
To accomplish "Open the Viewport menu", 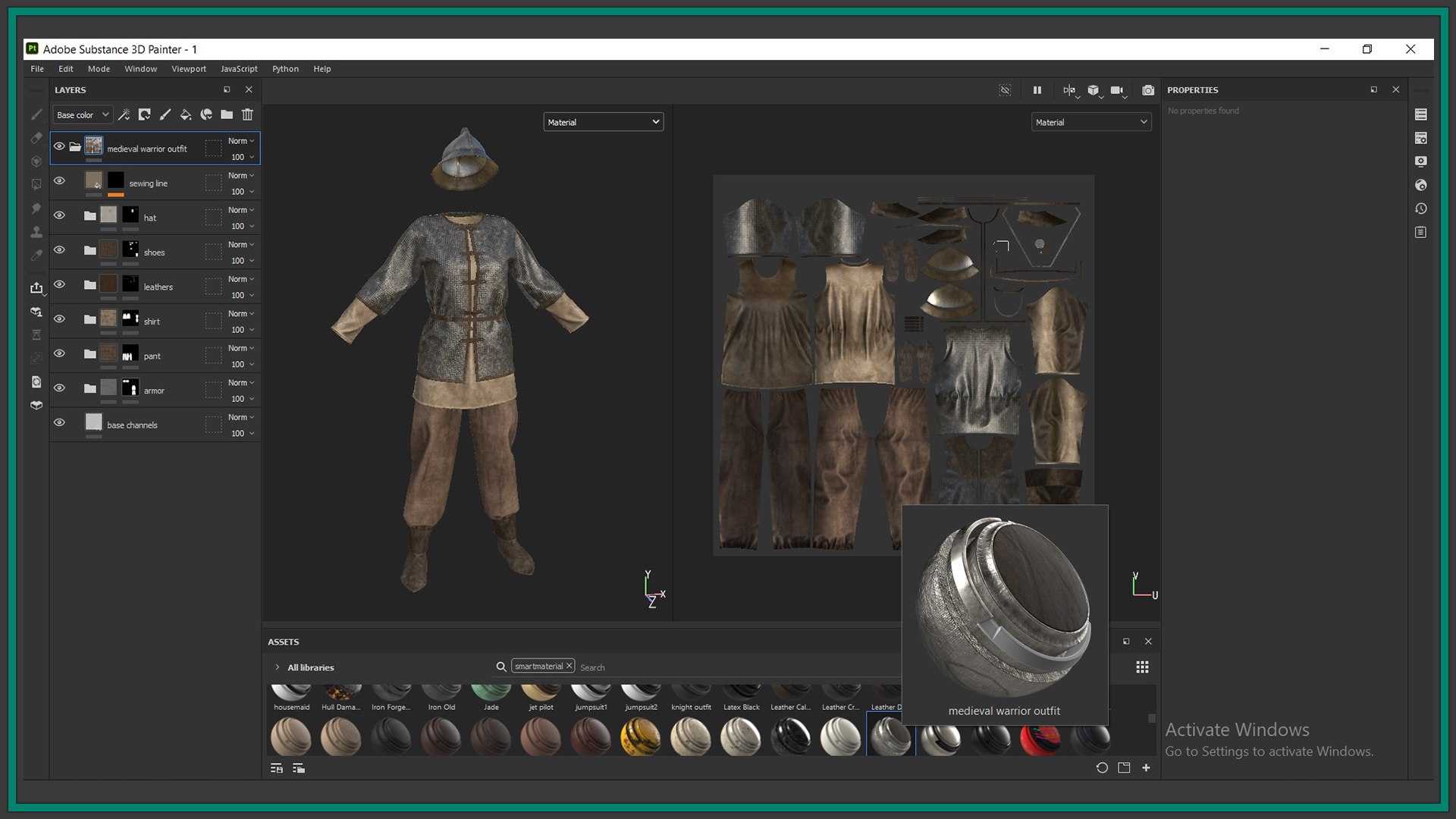I will 189,69.
